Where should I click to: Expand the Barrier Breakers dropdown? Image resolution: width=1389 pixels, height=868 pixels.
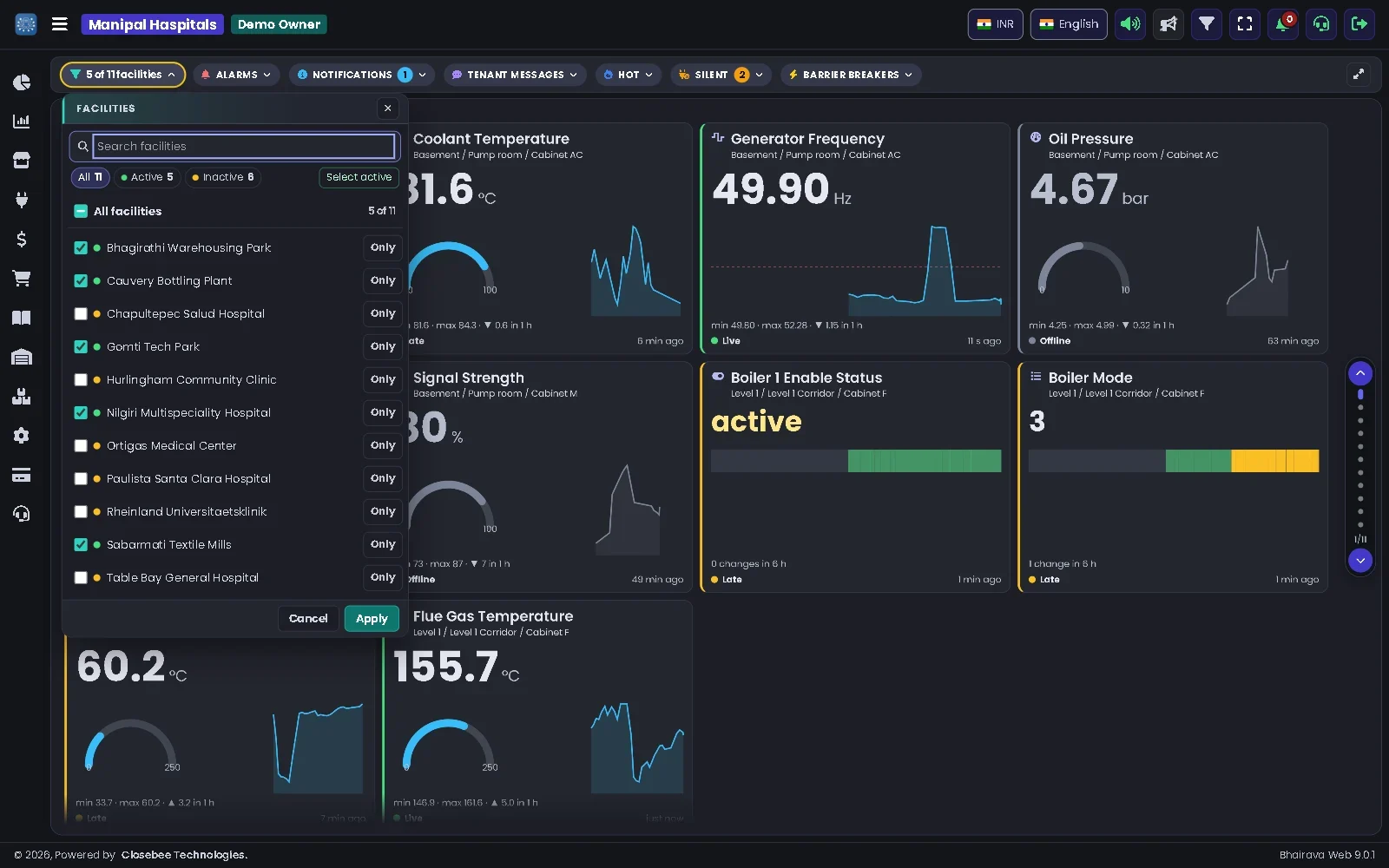coord(851,75)
